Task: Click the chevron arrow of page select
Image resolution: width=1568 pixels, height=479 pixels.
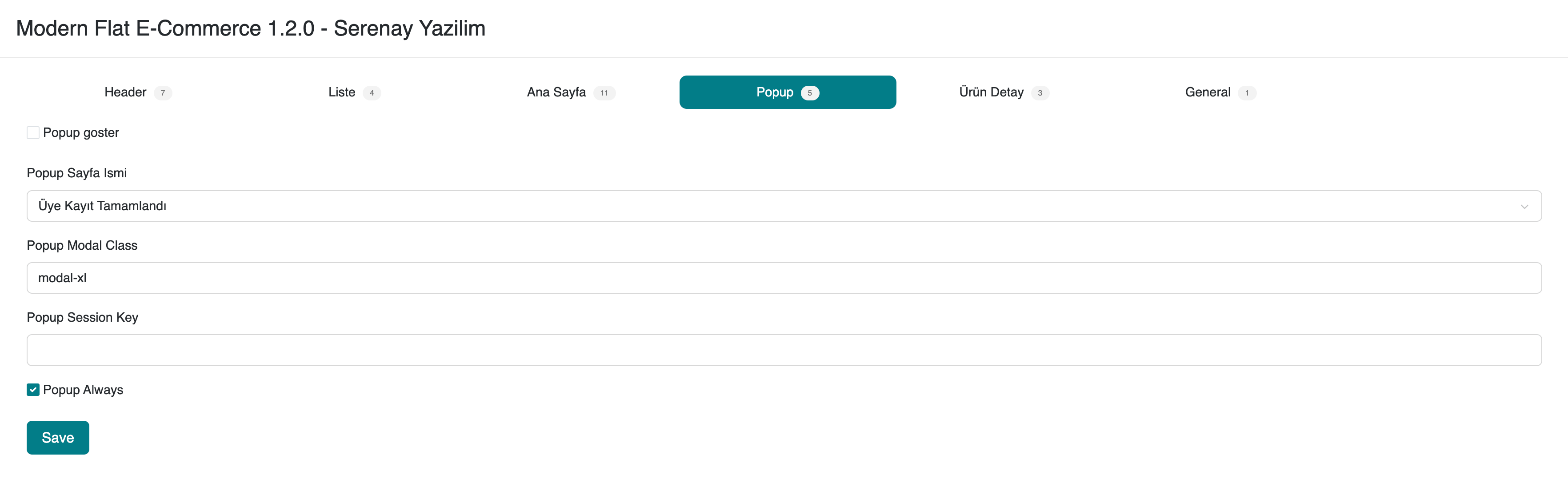Action: coord(1524,206)
